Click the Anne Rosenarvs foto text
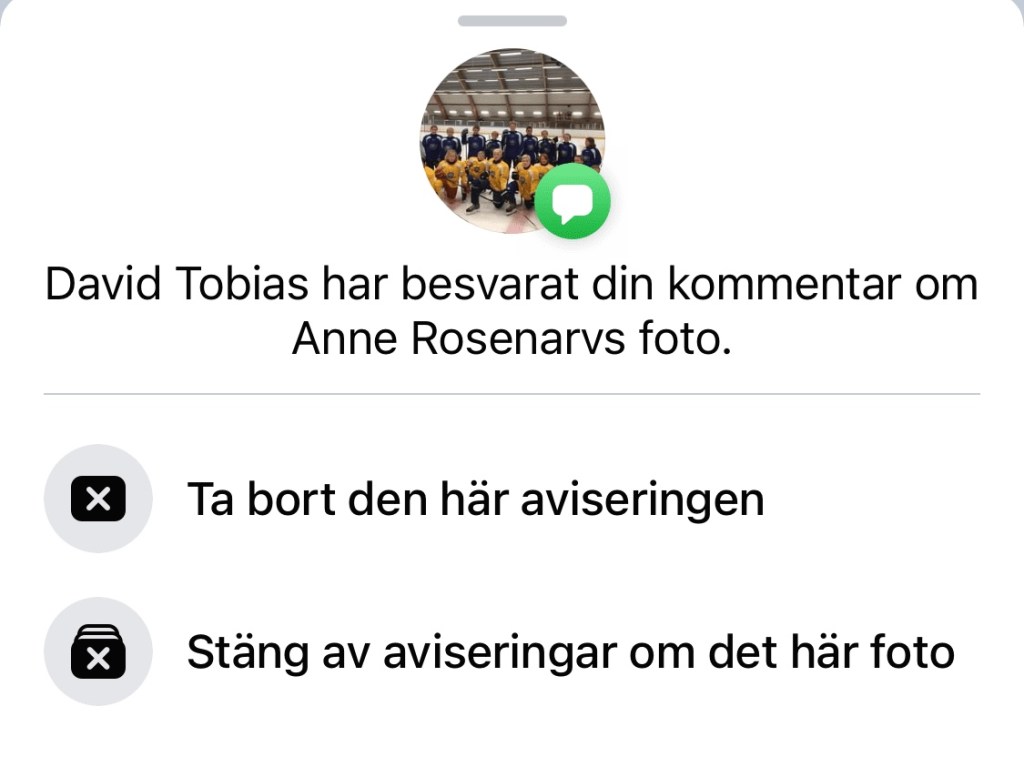This screenshot has height=767, width=1024. 511,339
